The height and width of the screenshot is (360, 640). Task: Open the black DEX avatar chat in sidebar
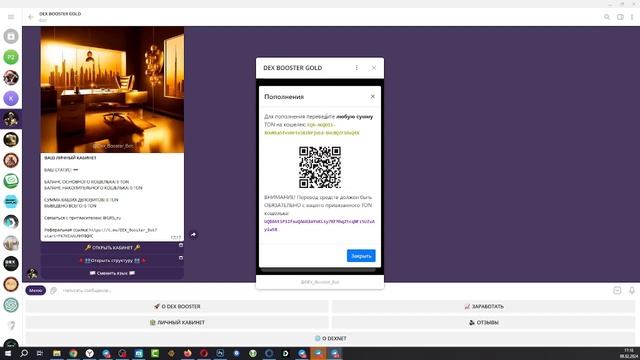(11, 263)
